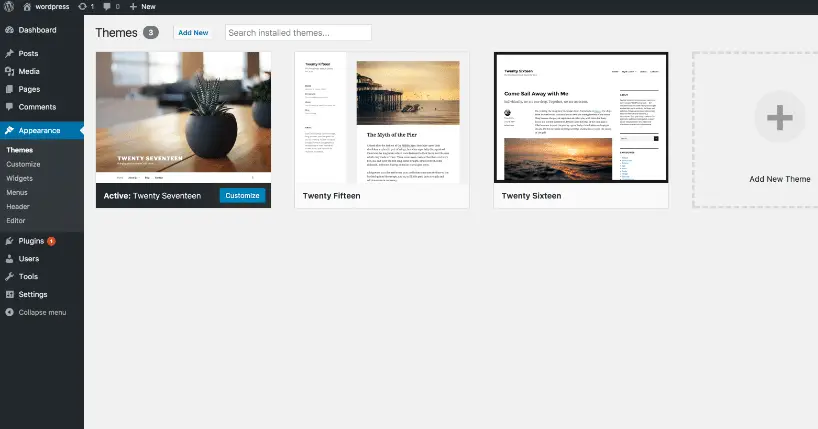Image resolution: width=818 pixels, height=429 pixels.
Task: Open Widgets submenu item
Action: point(19,178)
